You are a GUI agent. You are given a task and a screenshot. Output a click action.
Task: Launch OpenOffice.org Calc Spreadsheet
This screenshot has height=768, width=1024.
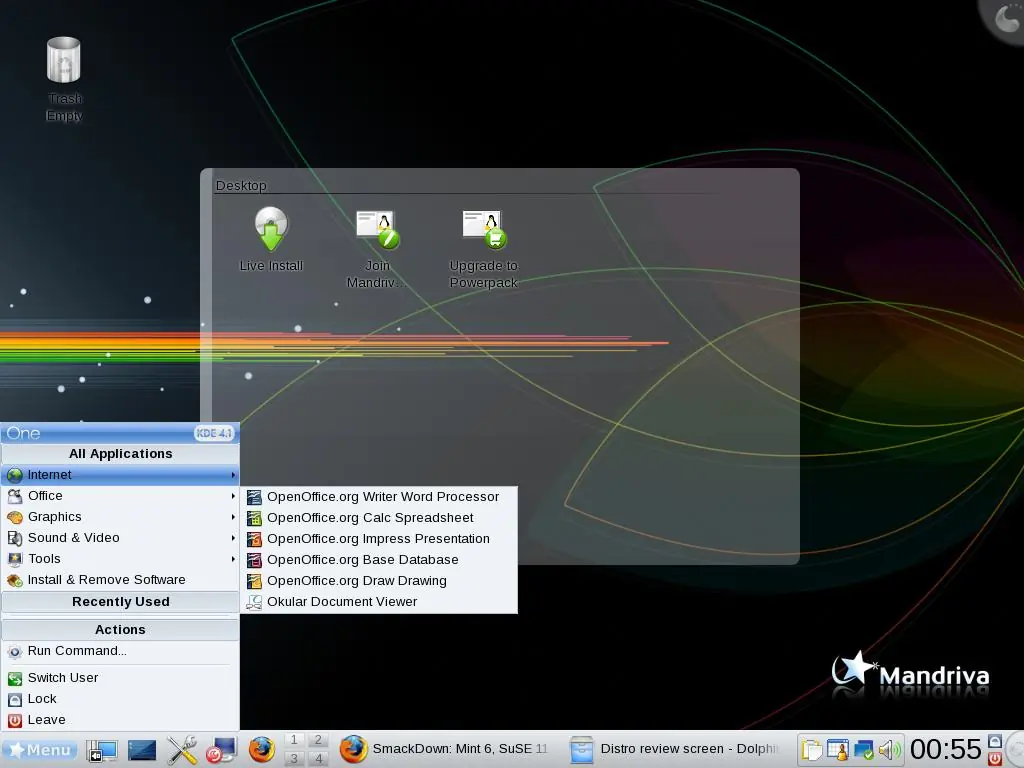tap(379, 518)
